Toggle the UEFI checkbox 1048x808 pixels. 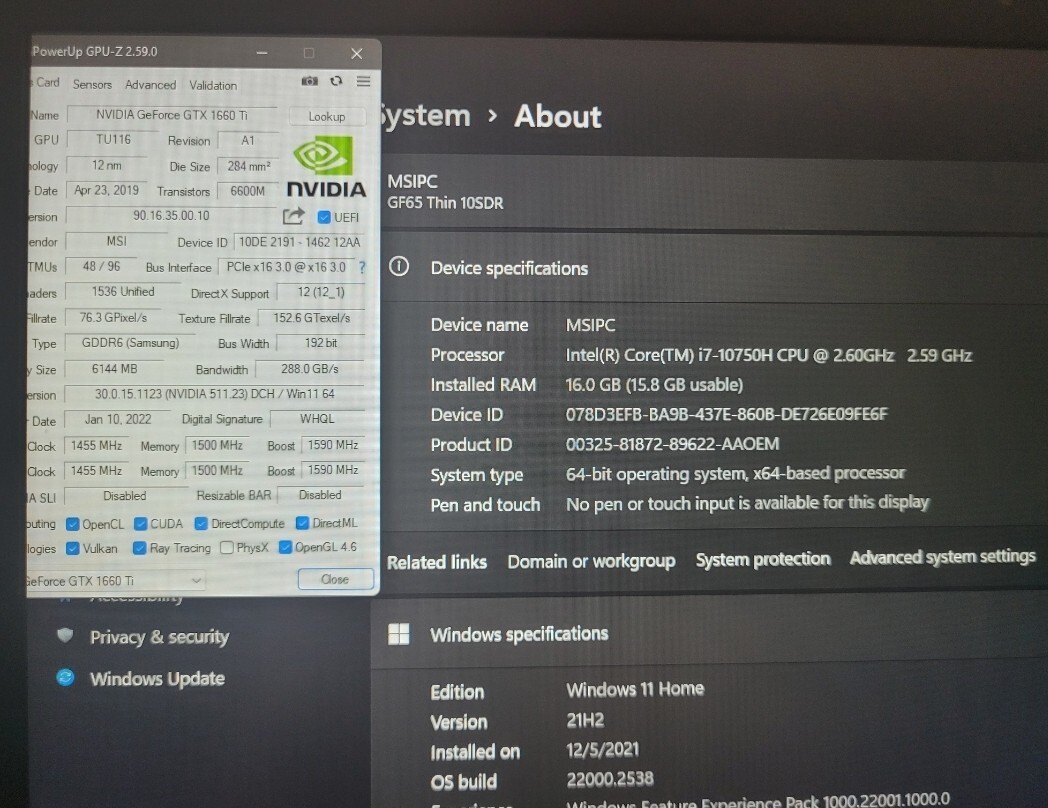pos(324,217)
